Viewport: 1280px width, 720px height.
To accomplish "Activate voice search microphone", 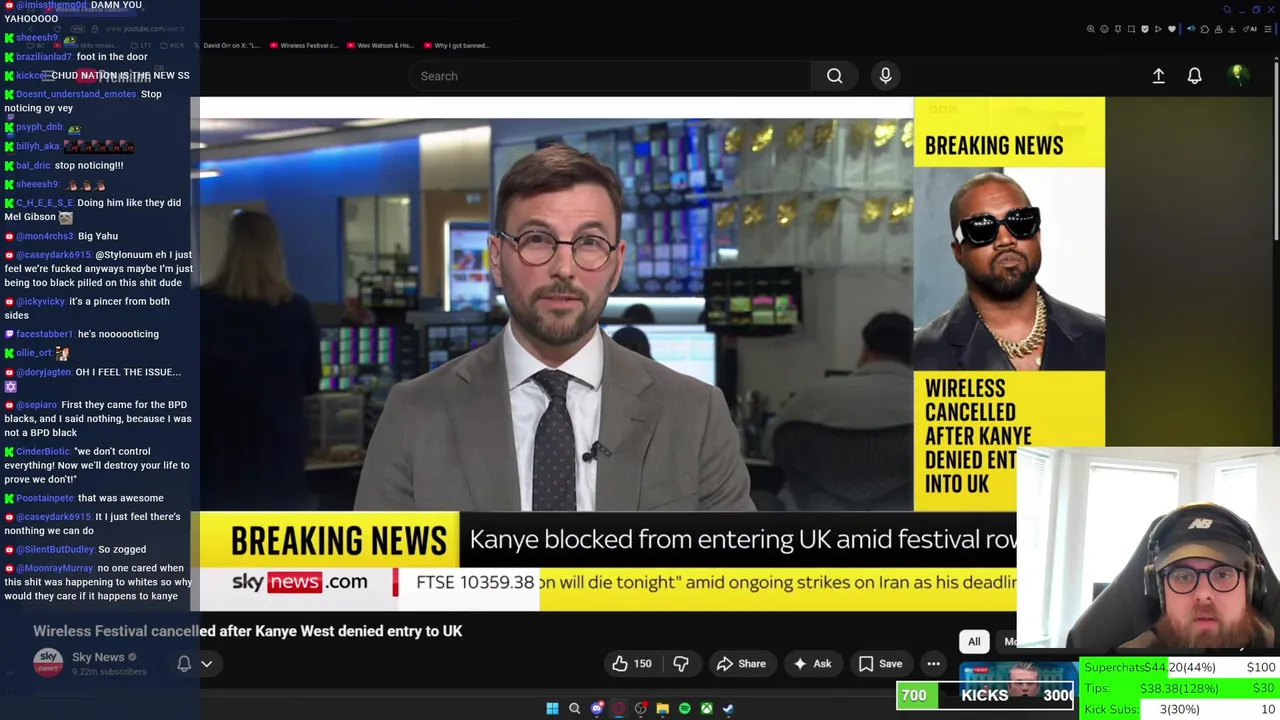I will 885,76.
